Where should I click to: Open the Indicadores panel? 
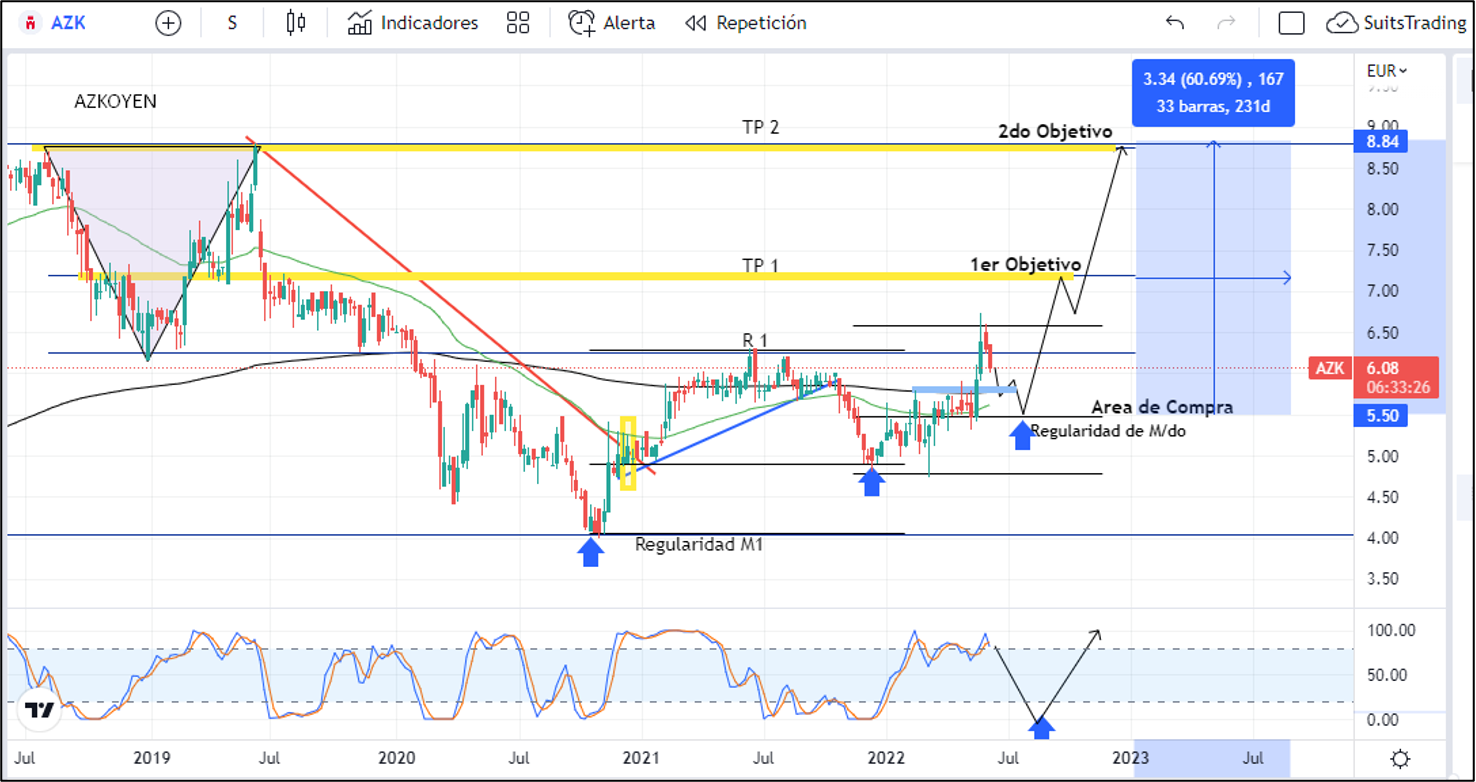[413, 23]
